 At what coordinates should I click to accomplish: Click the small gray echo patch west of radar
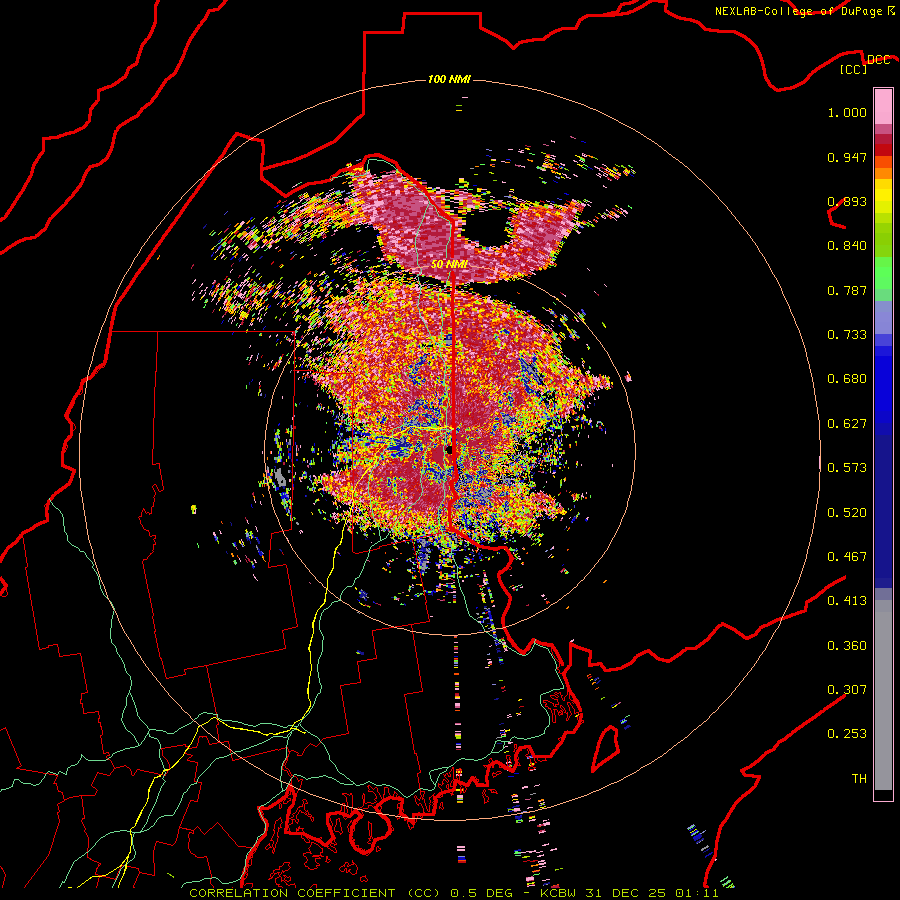click(x=279, y=476)
